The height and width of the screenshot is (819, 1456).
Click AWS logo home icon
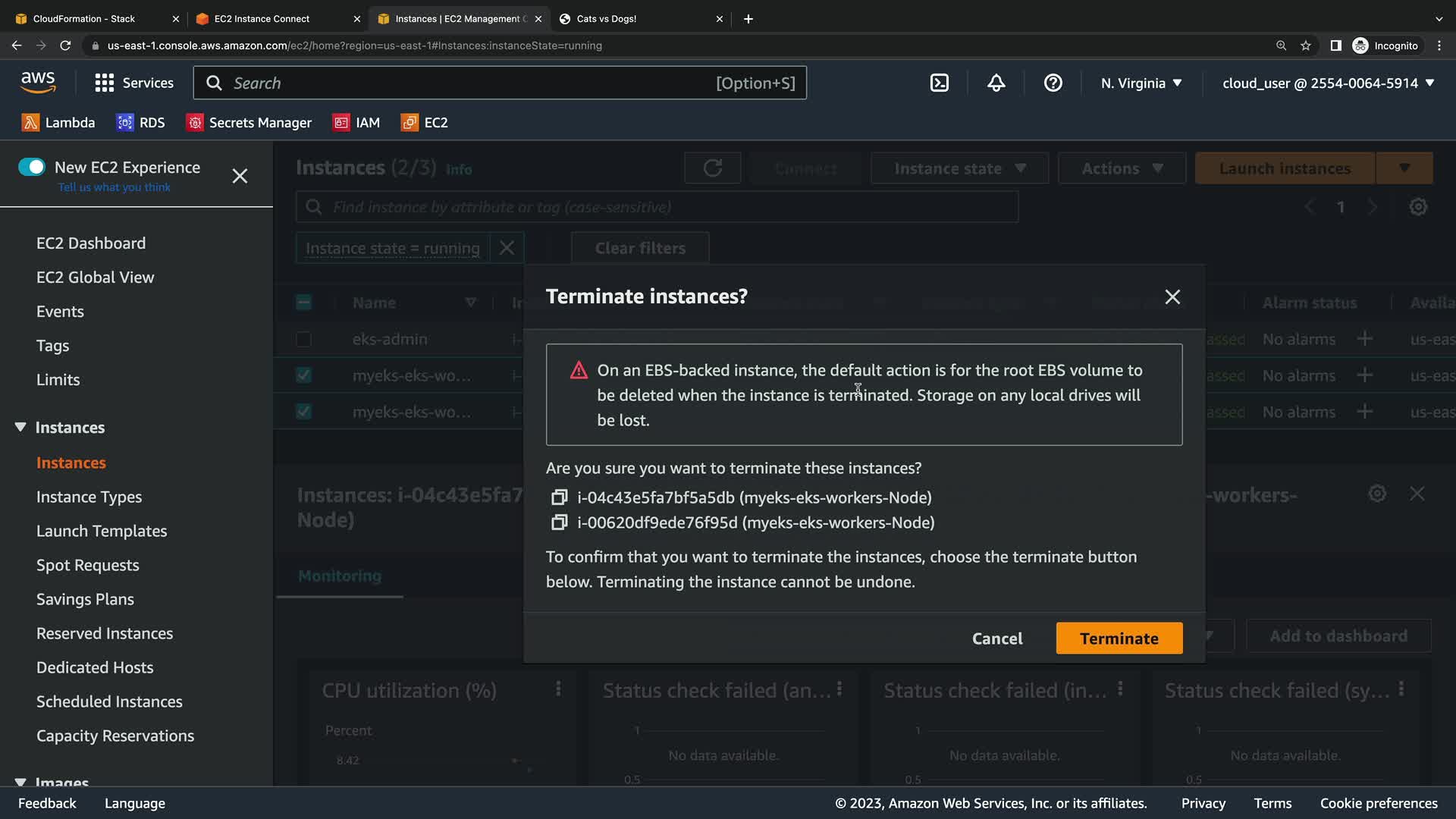tap(38, 82)
